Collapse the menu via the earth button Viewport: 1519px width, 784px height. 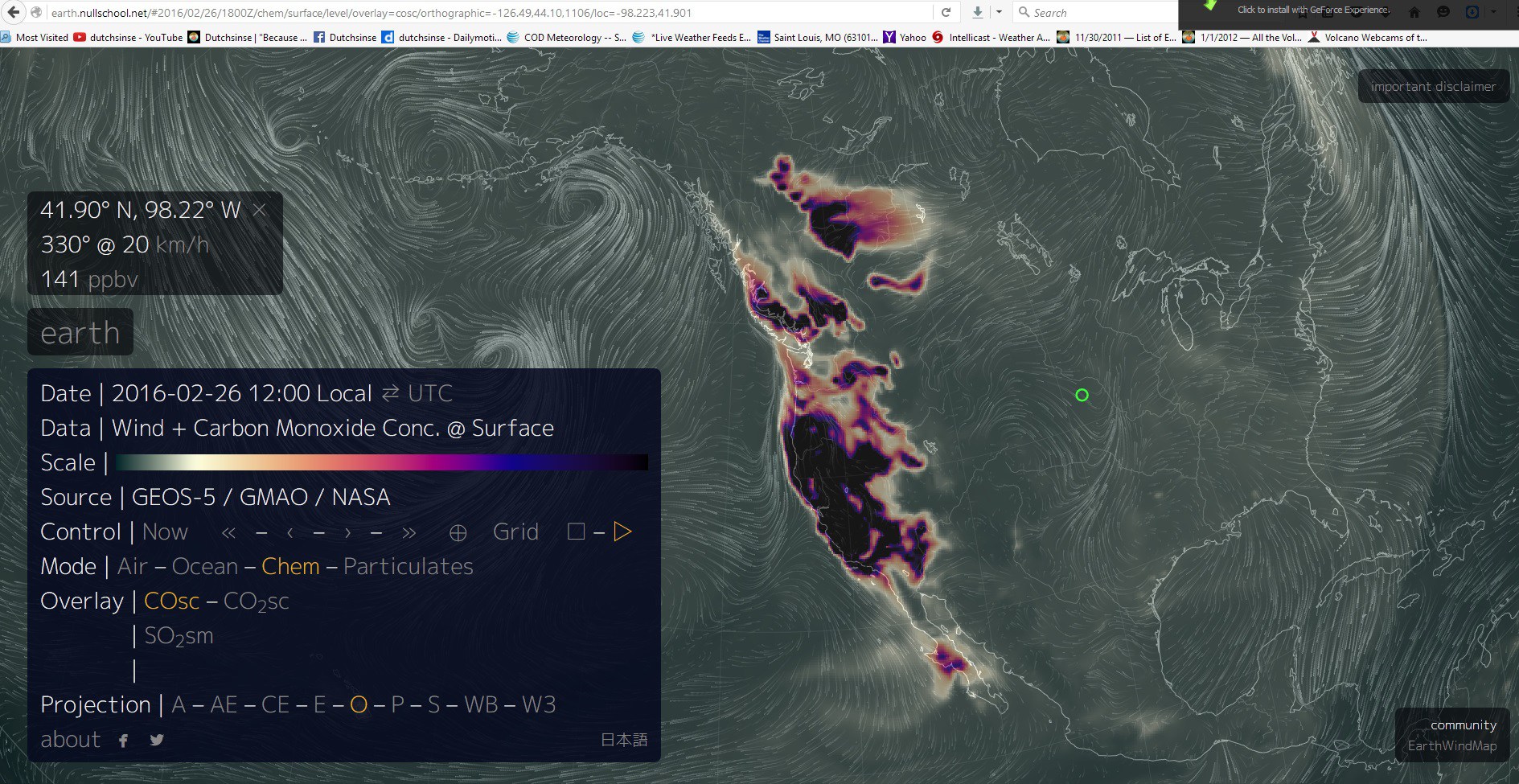[80, 333]
